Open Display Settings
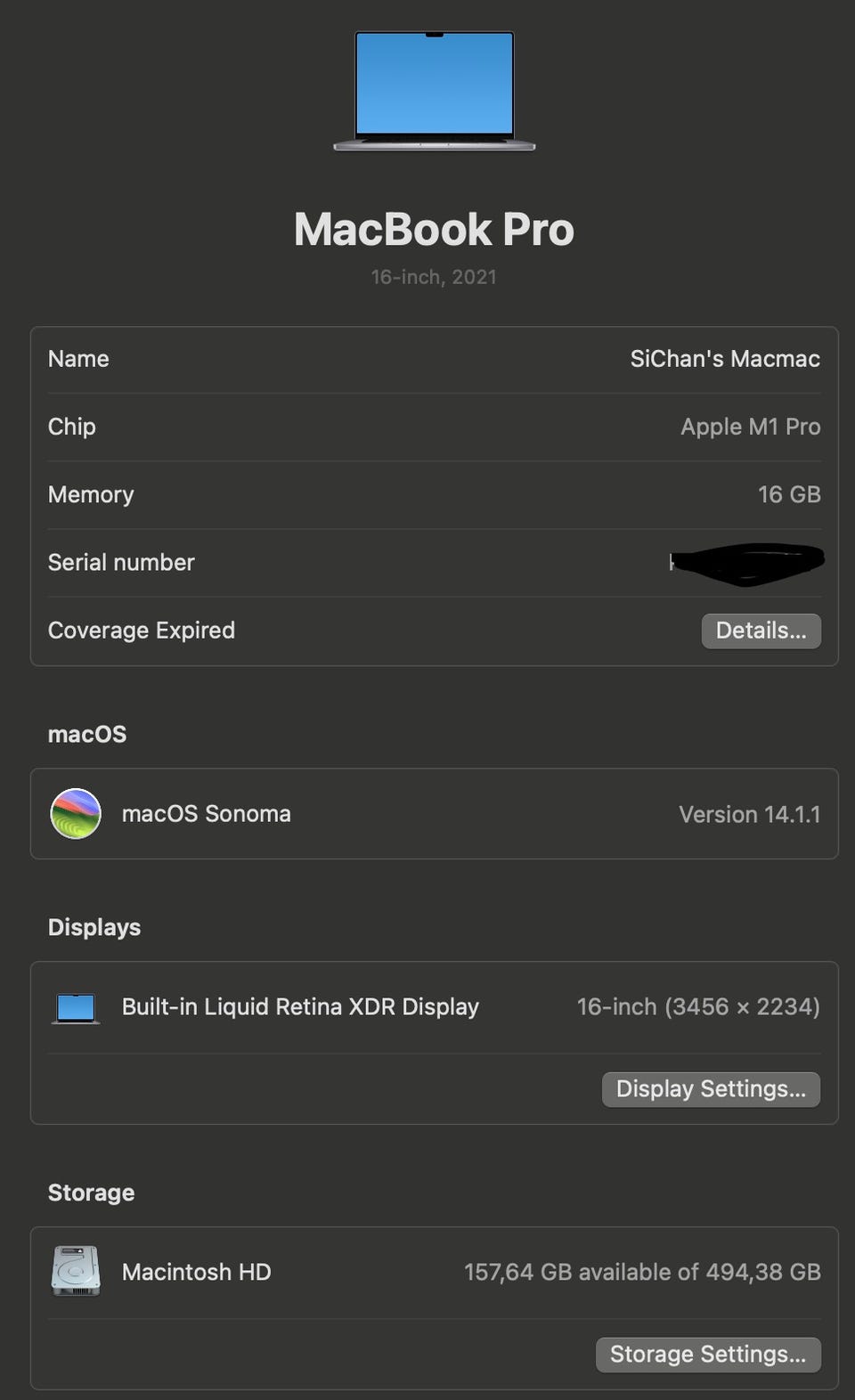855x1400 pixels. point(711,1089)
